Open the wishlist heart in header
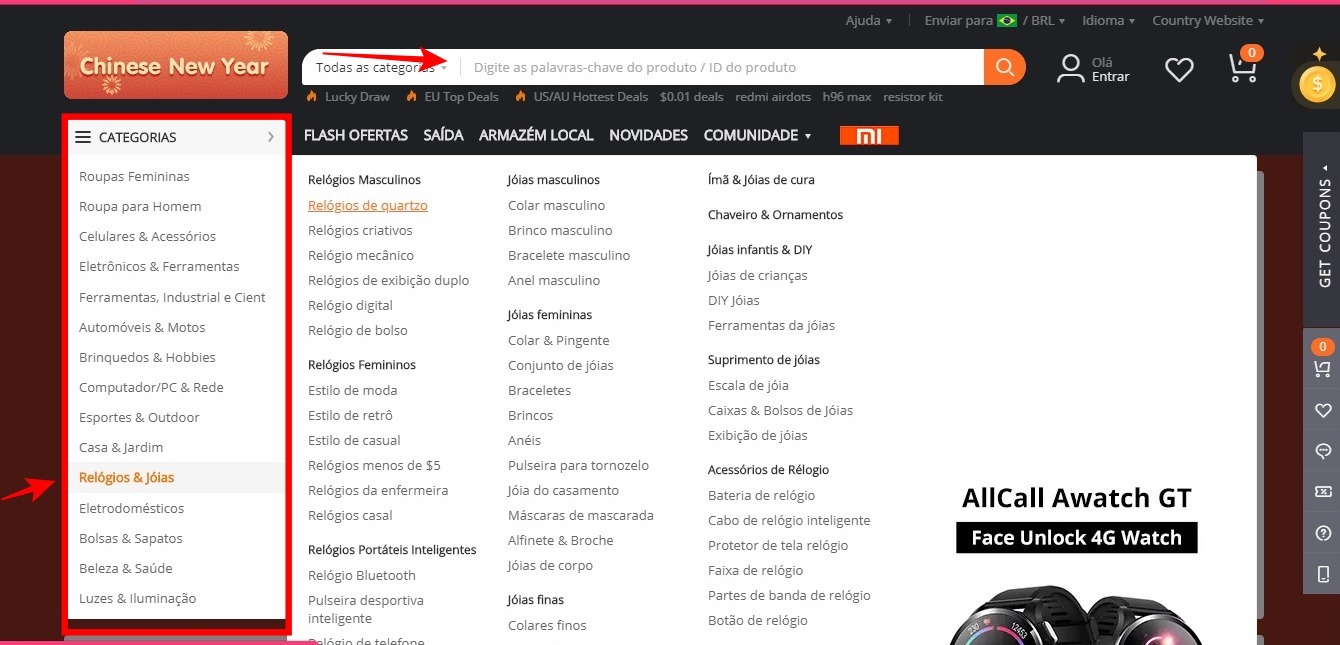The width and height of the screenshot is (1340, 645). point(1180,69)
